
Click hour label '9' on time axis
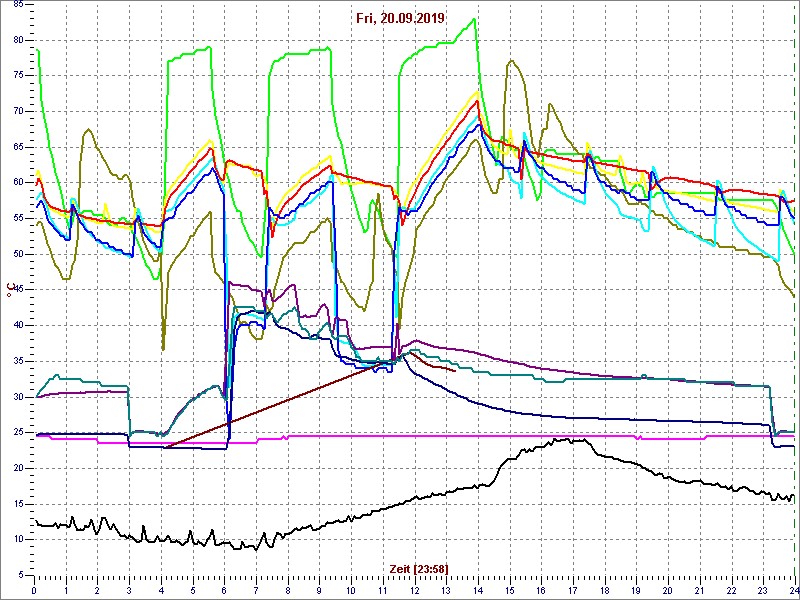tap(319, 591)
